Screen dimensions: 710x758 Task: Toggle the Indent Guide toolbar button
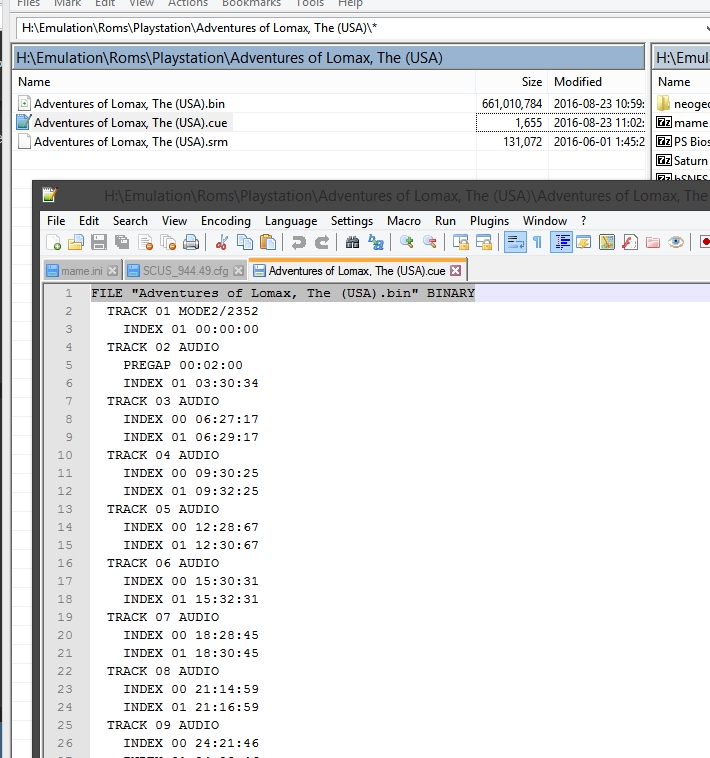coord(561,242)
